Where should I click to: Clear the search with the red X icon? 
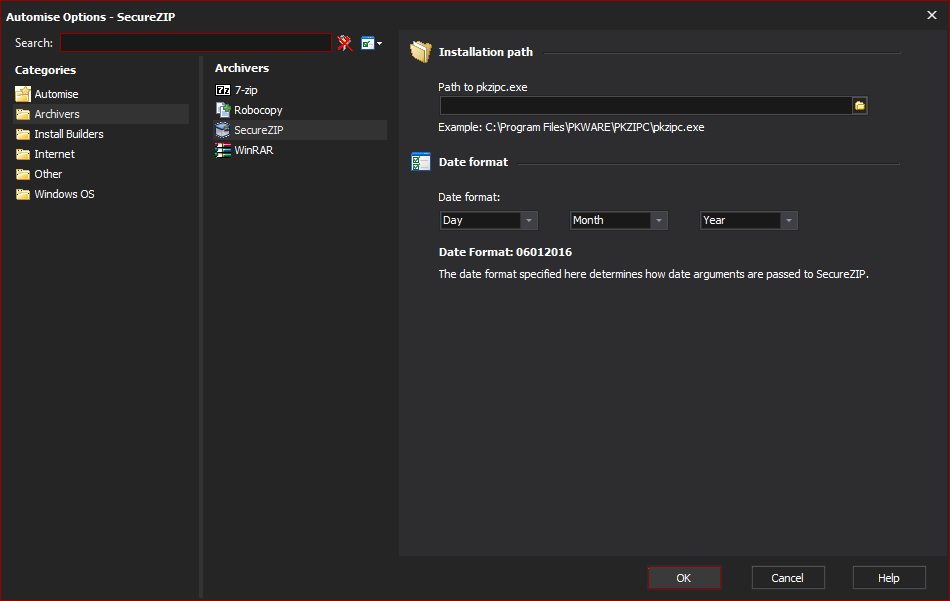pyautogui.click(x=345, y=43)
